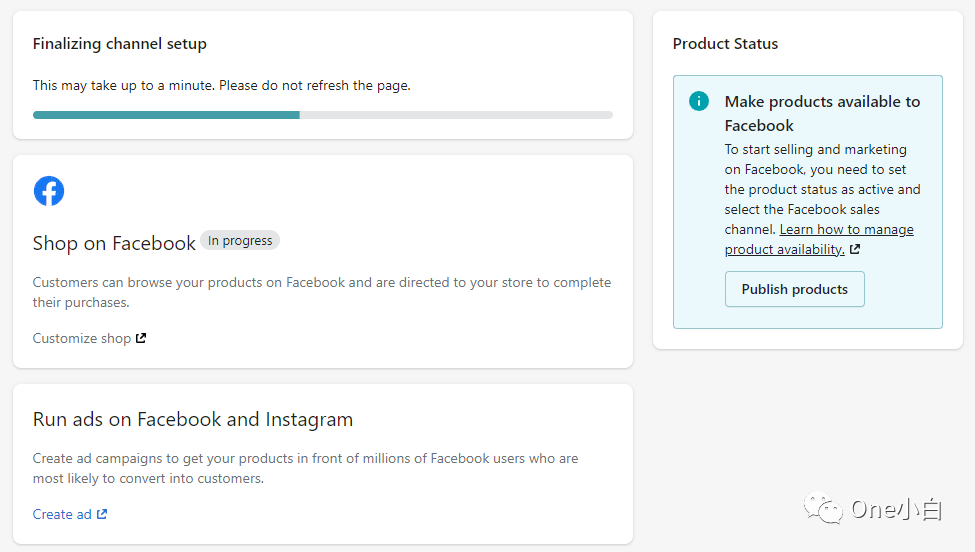The image size is (975, 552).
Task: Open Learn how to manage product availability link
Action: pyautogui.click(x=819, y=239)
